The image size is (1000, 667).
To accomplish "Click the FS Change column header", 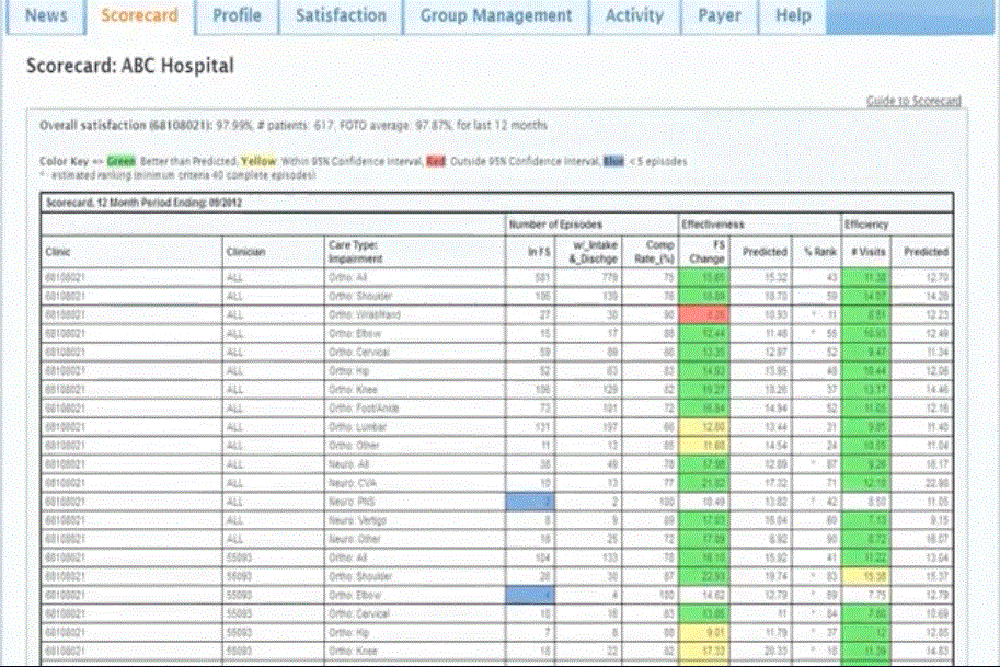I will click(x=704, y=252).
